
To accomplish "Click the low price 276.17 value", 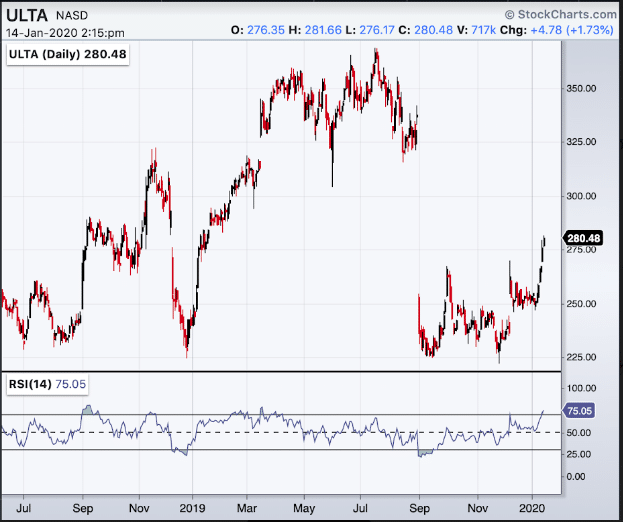I will (x=377, y=30).
